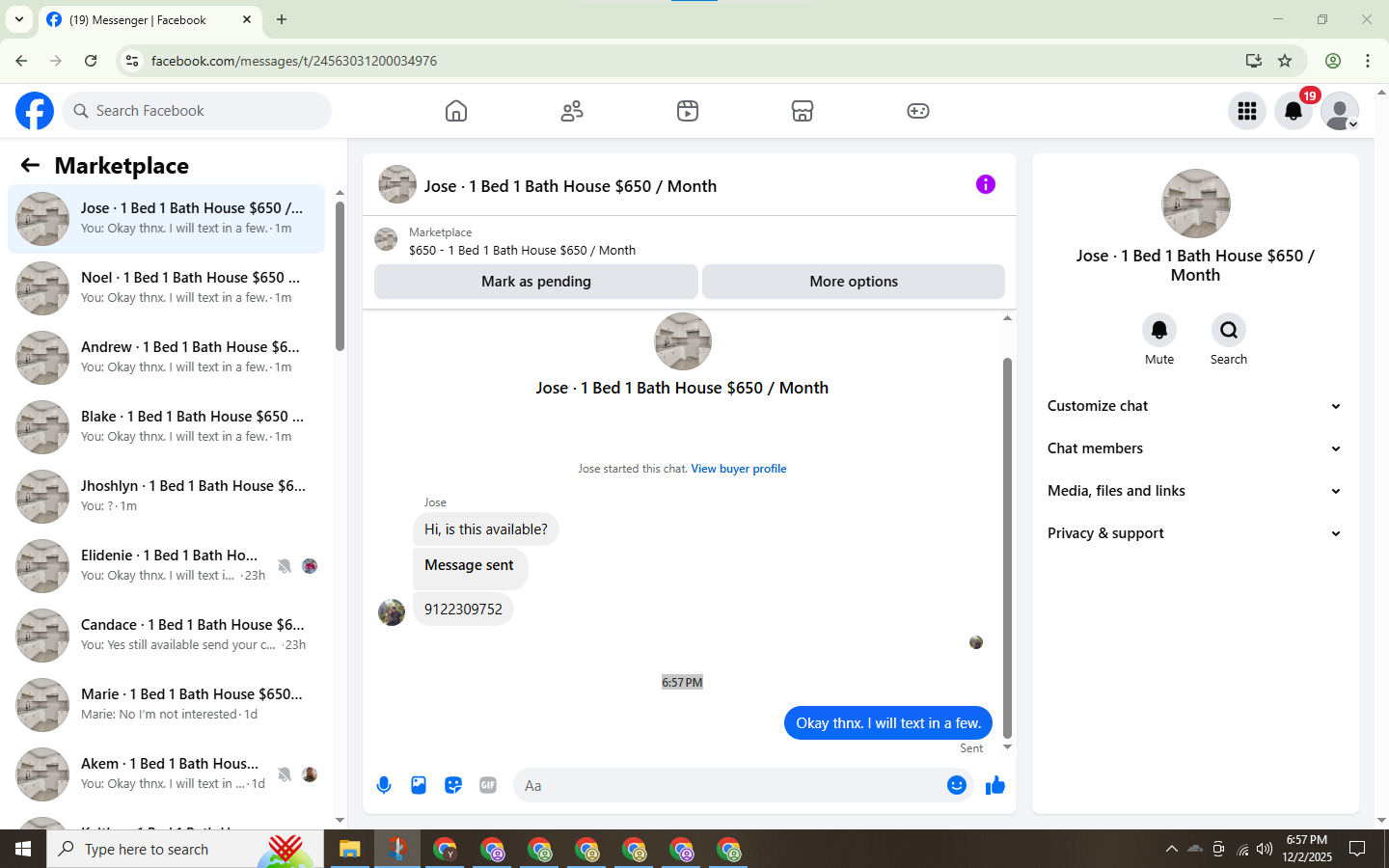Select the Candace conversation in list
The width and height of the screenshot is (1389, 868).
coord(166,636)
